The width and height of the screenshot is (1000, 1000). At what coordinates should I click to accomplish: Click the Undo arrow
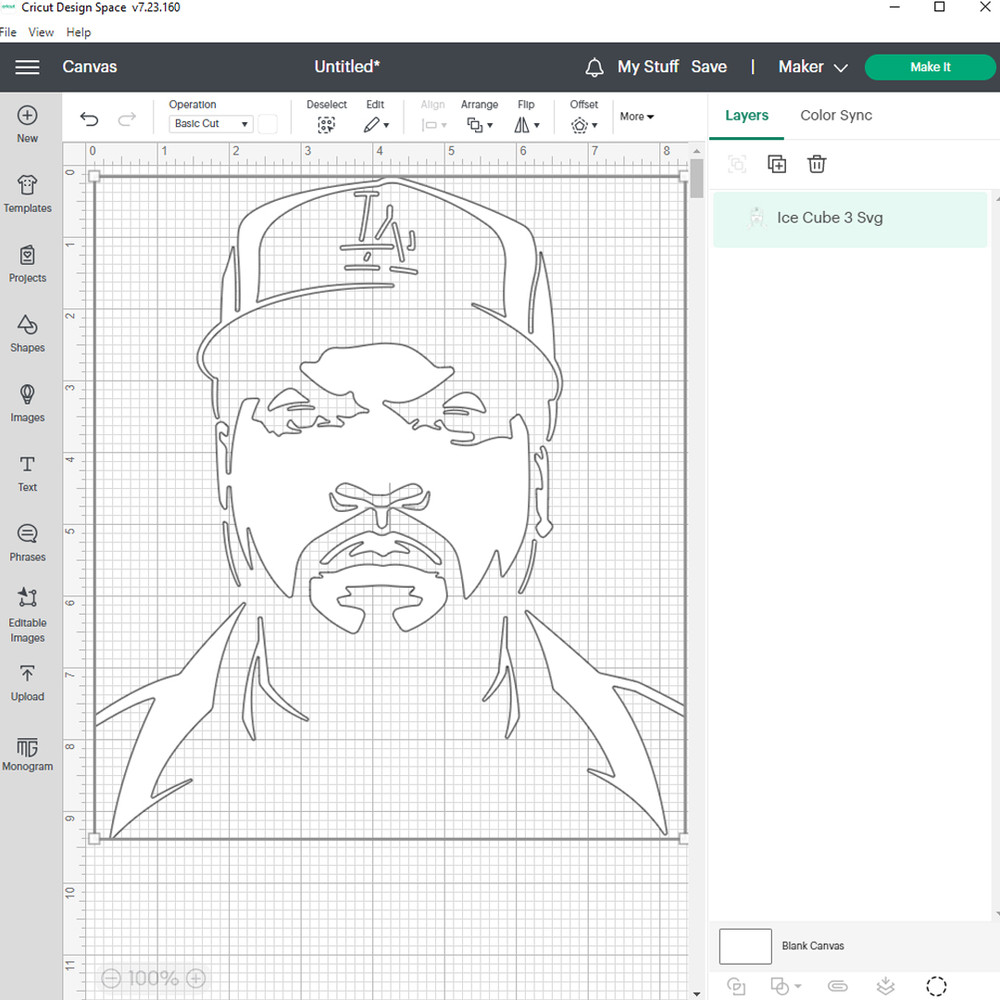click(89, 120)
